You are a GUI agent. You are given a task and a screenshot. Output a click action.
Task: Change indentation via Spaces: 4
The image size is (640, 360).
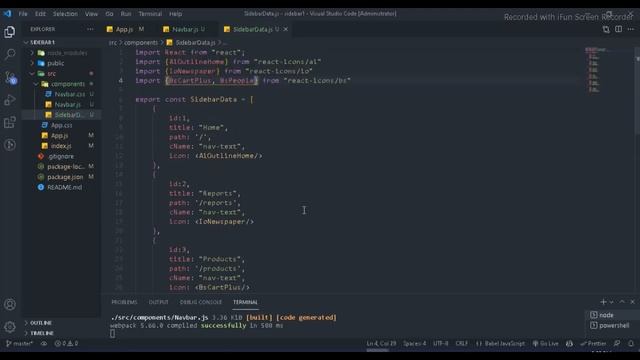point(414,344)
